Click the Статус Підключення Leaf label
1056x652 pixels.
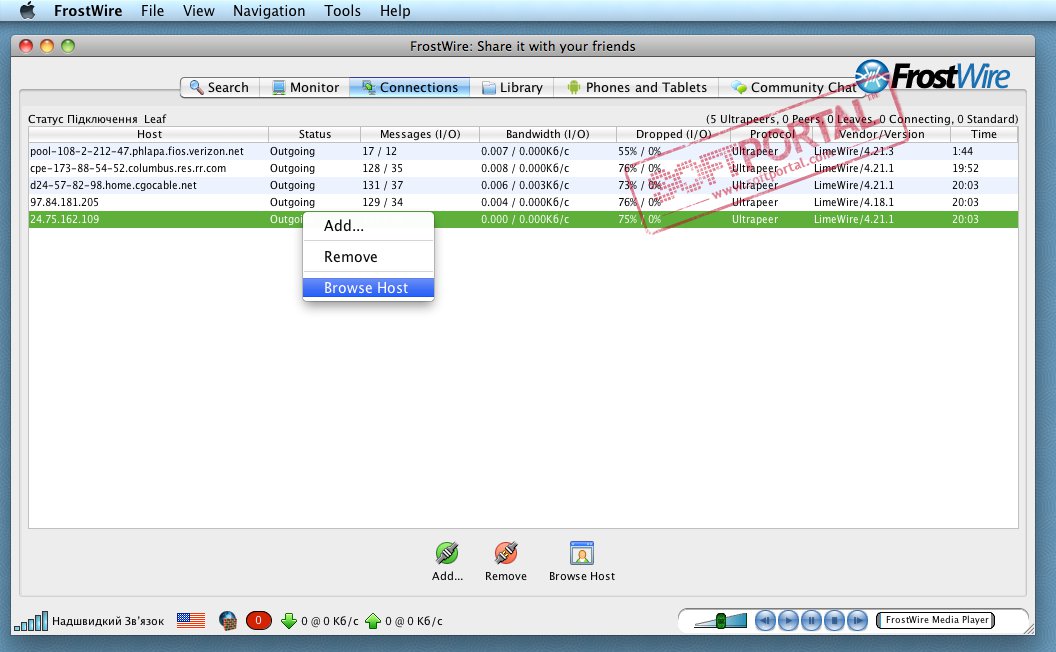(97, 119)
